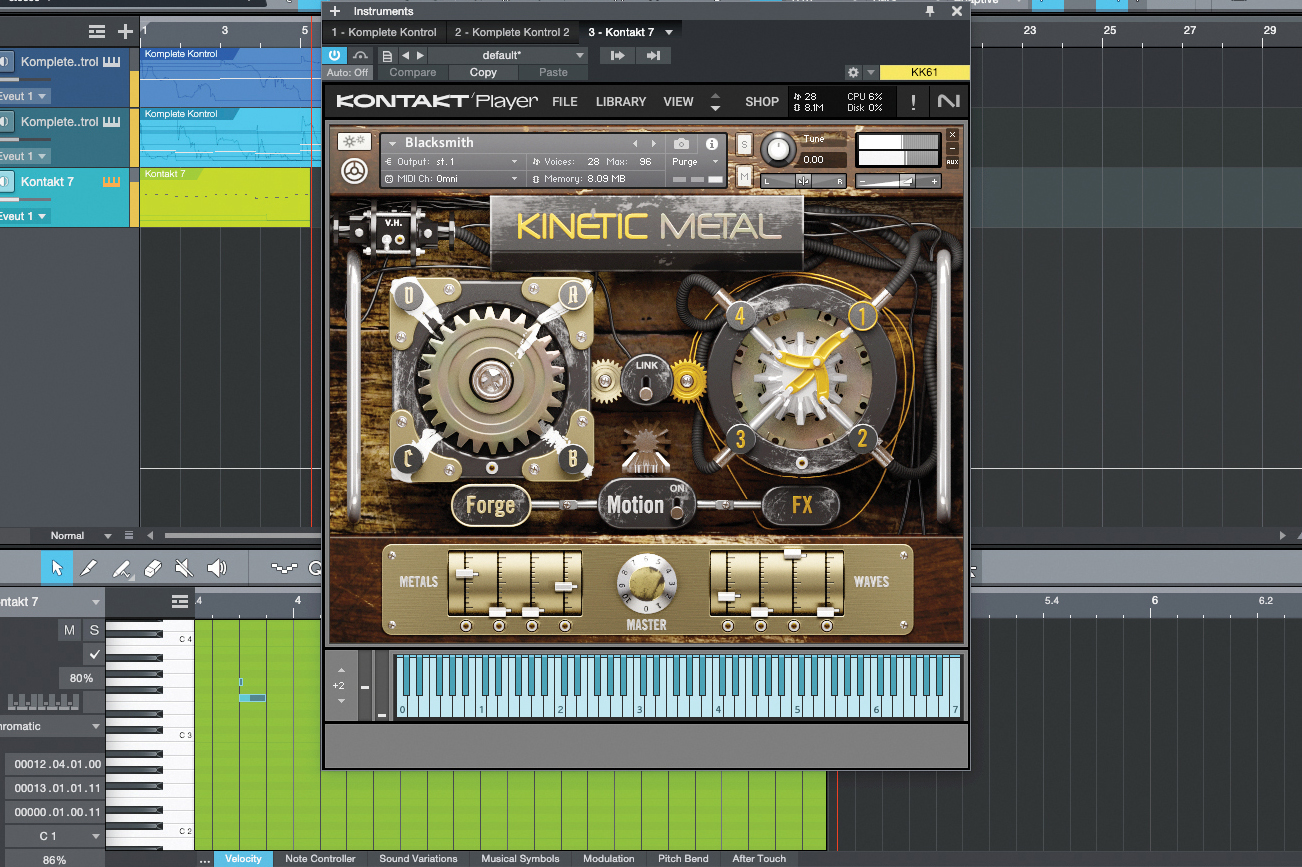Click the FX button
Screen dimensions: 1302x867
coord(802,505)
